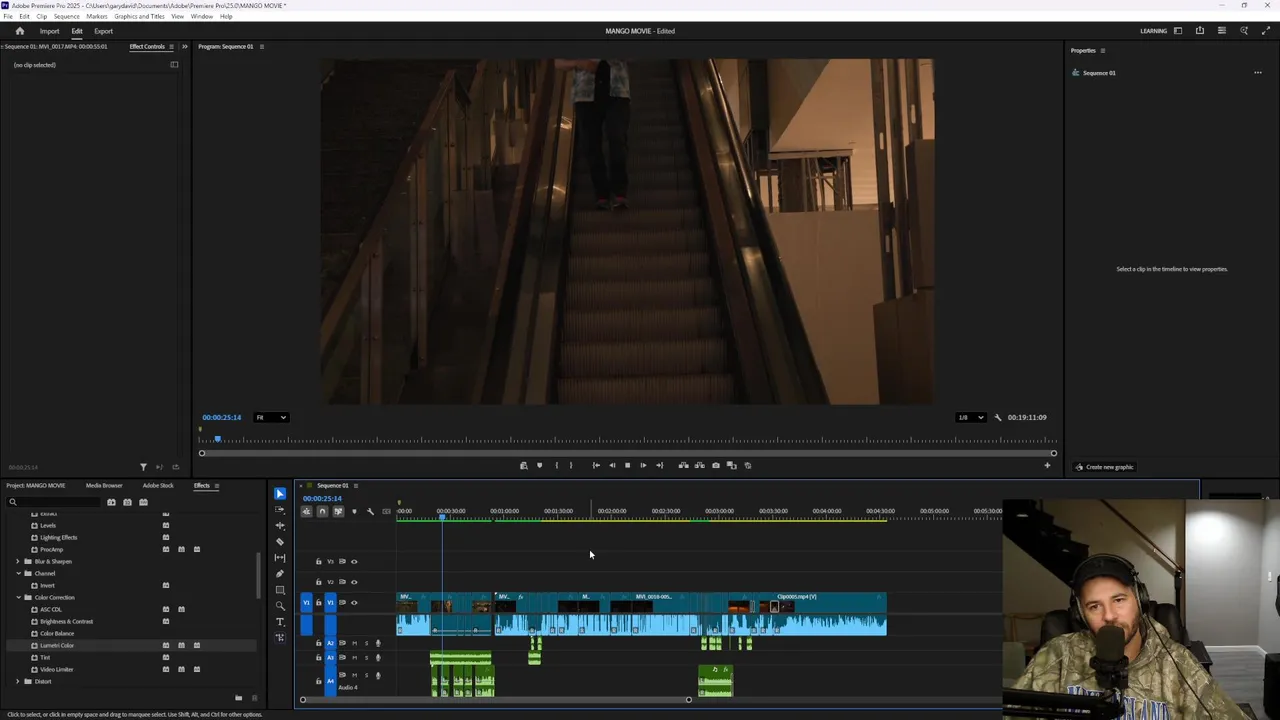Viewport: 1280px width, 720px height.
Task: Click the Step Forward 1 Frame button
Action: click(643, 465)
